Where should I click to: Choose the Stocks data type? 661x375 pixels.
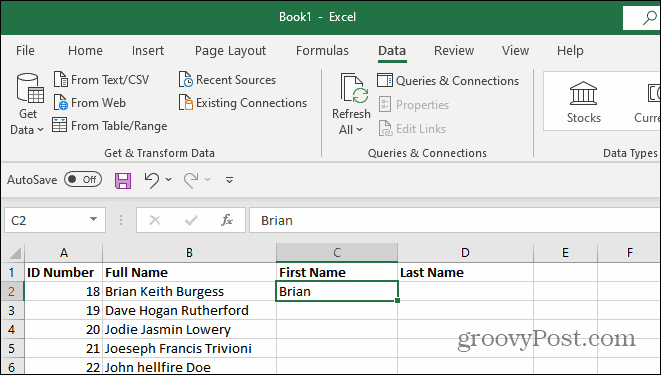coord(583,102)
